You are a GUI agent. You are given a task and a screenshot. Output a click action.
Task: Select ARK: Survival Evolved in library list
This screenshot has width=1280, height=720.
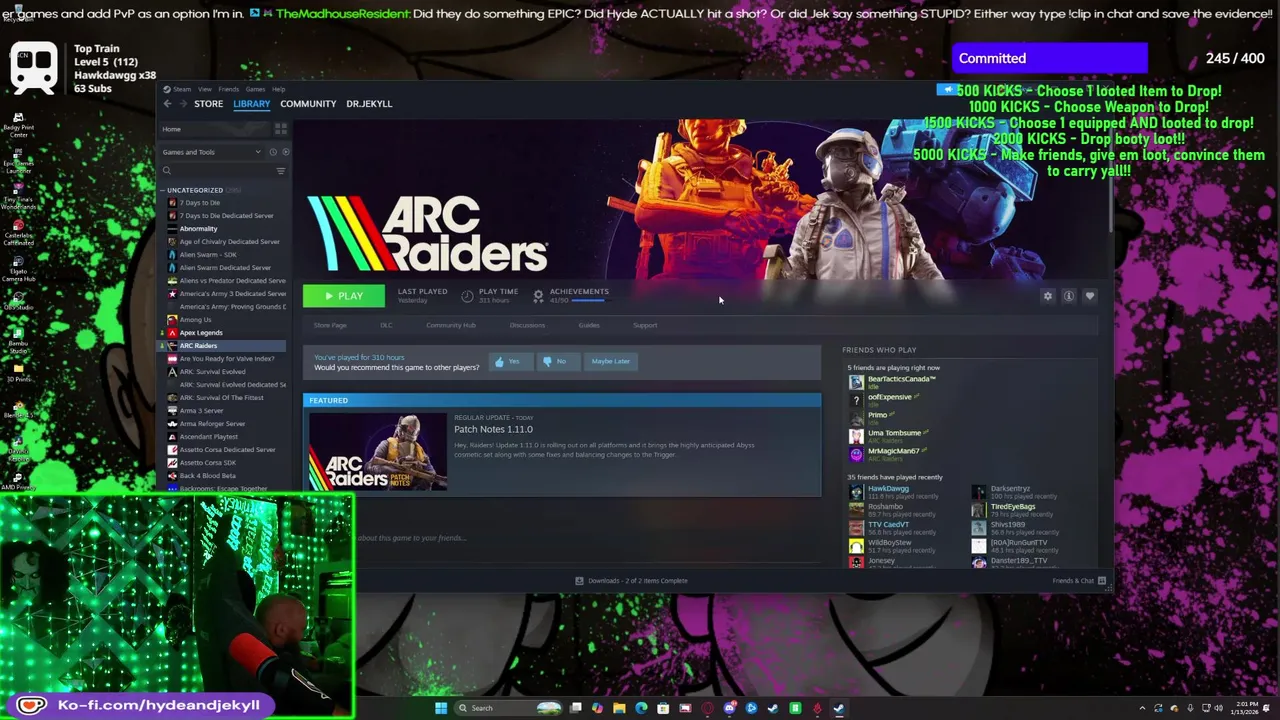[x=212, y=372]
